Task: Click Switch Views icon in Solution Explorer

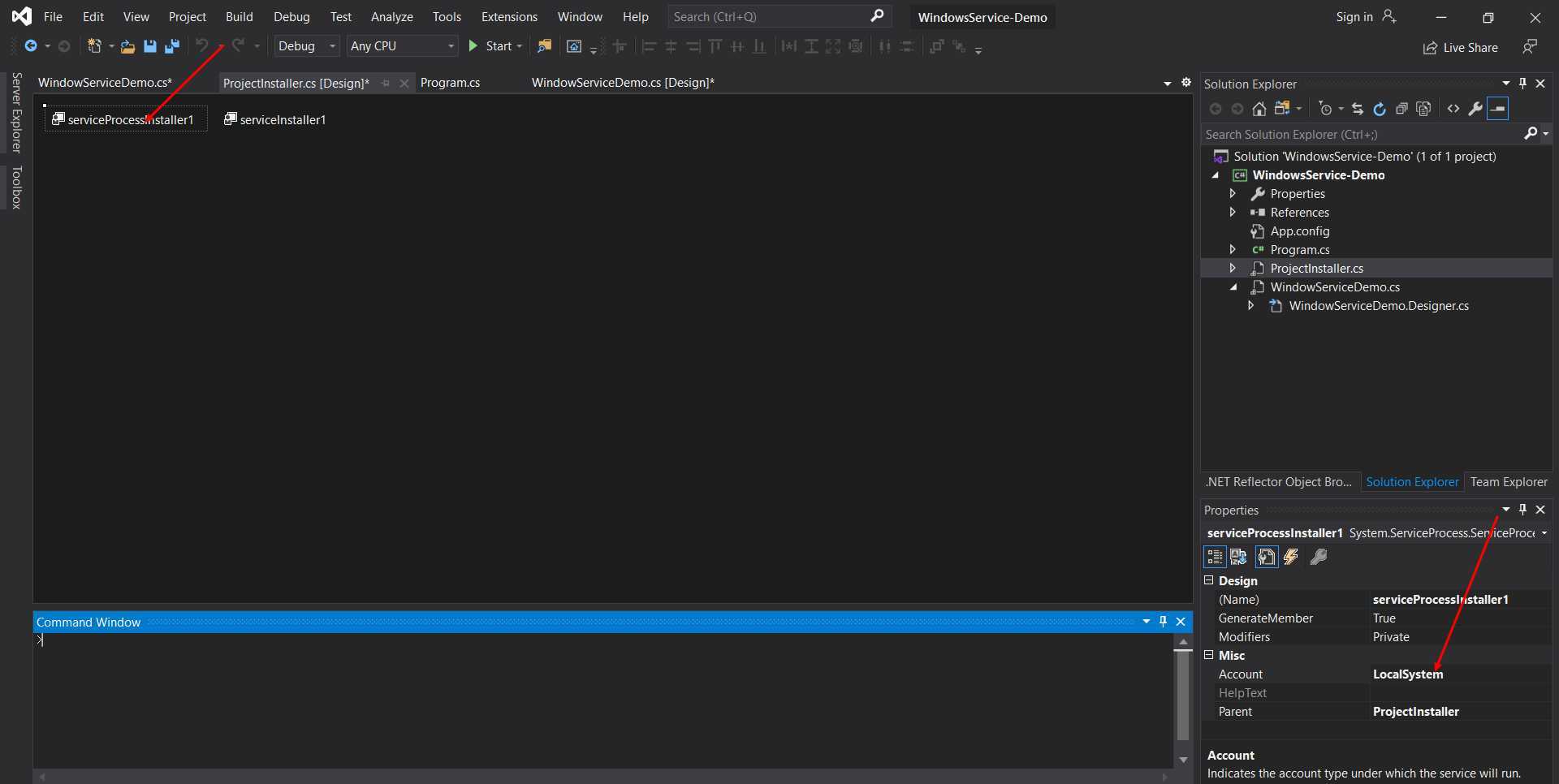Action: coord(1284,109)
